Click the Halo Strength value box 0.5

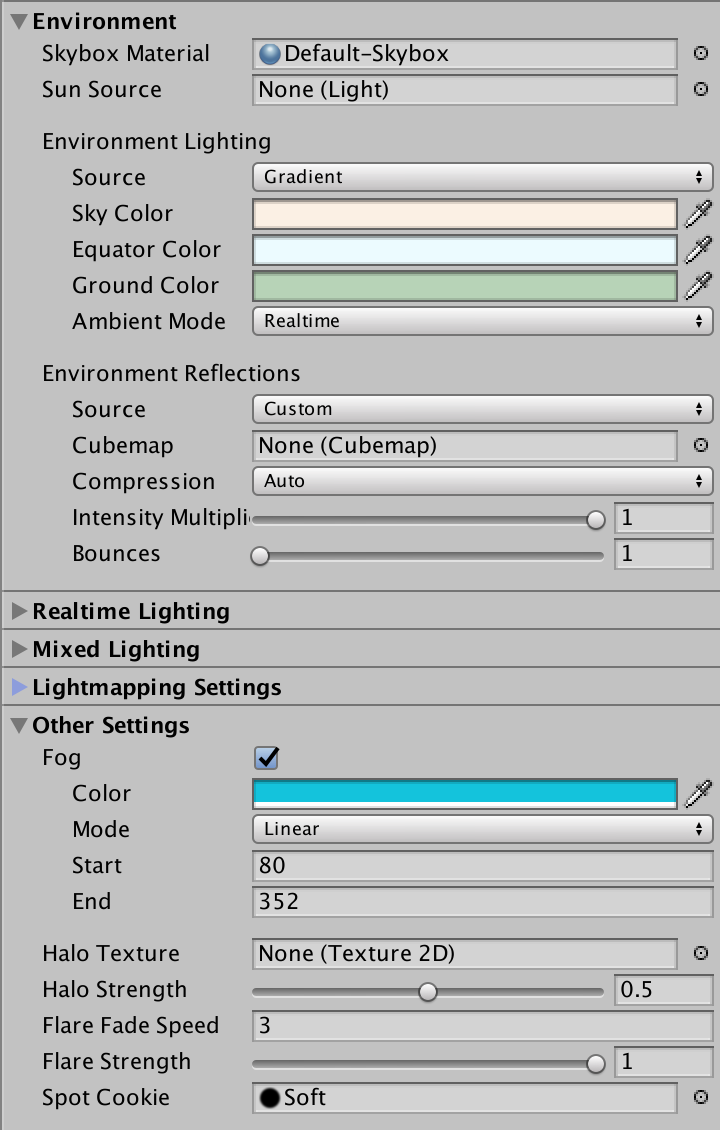click(x=663, y=989)
